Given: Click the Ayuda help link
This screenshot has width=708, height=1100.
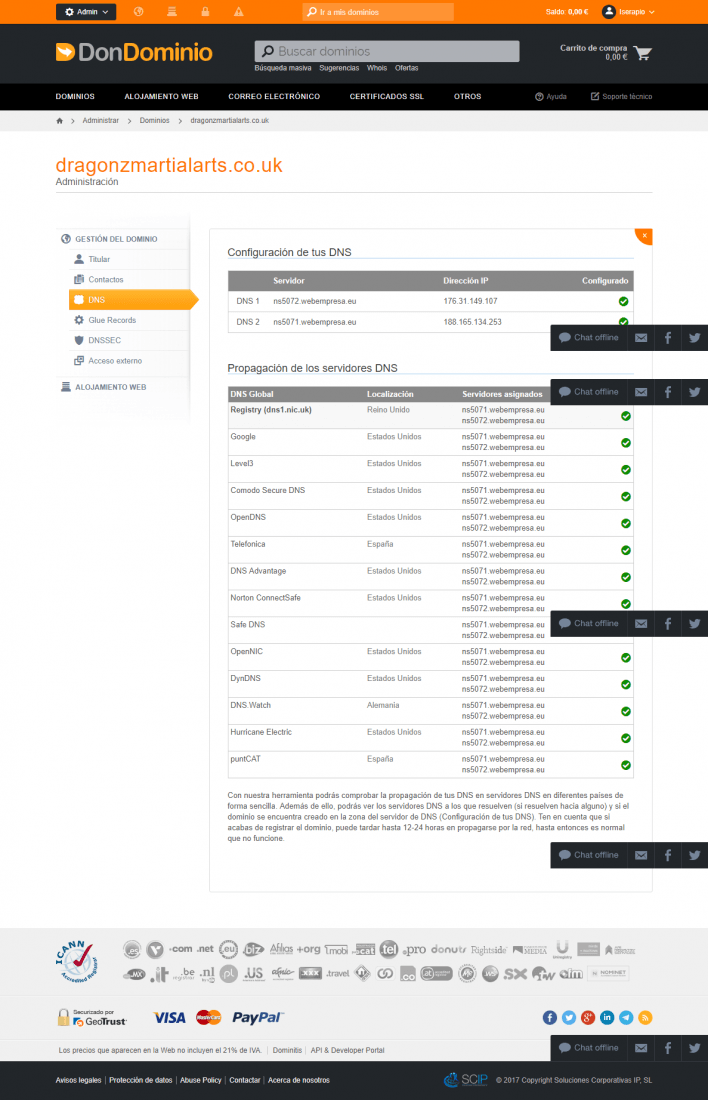Looking at the screenshot, I should (x=551, y=97).
